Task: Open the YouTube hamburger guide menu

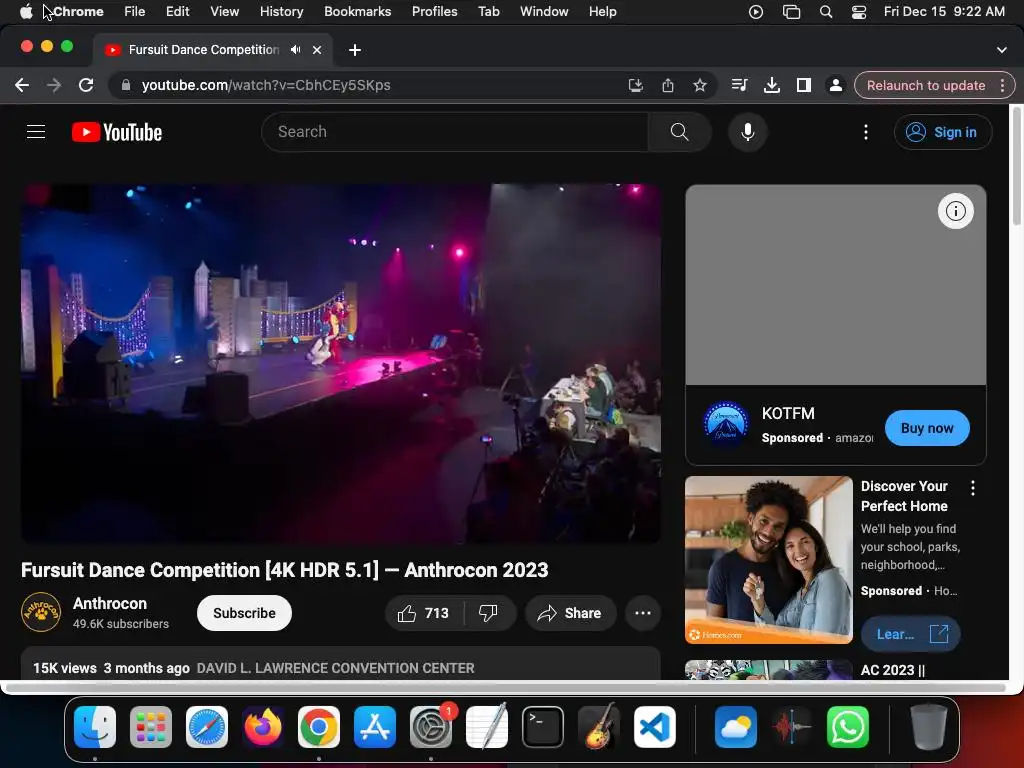Action: pos(36,132)
